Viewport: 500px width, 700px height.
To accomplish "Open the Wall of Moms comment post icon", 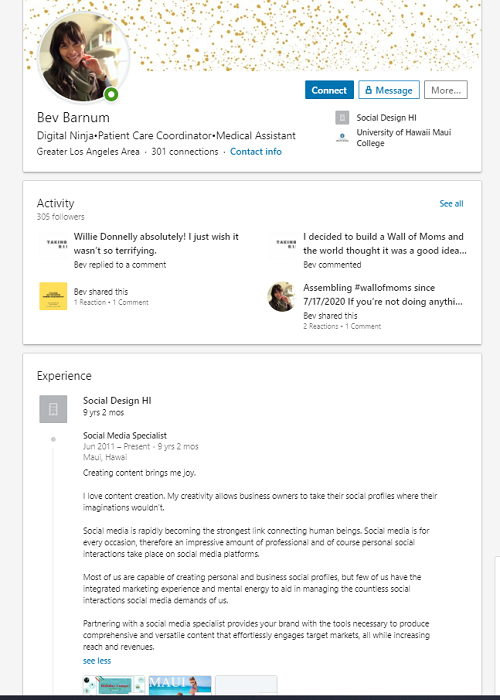I will point(283,244).
